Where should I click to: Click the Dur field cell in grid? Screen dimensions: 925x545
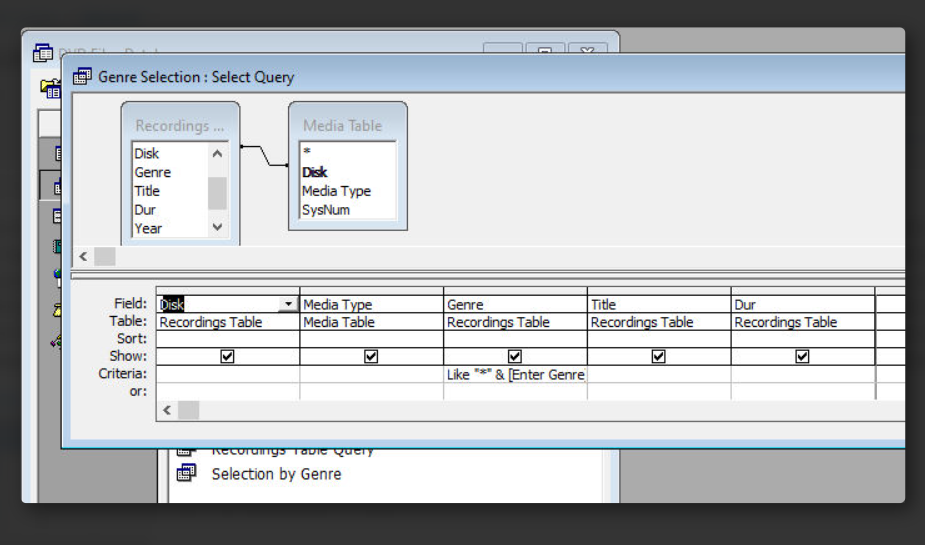tap(803, 304)
